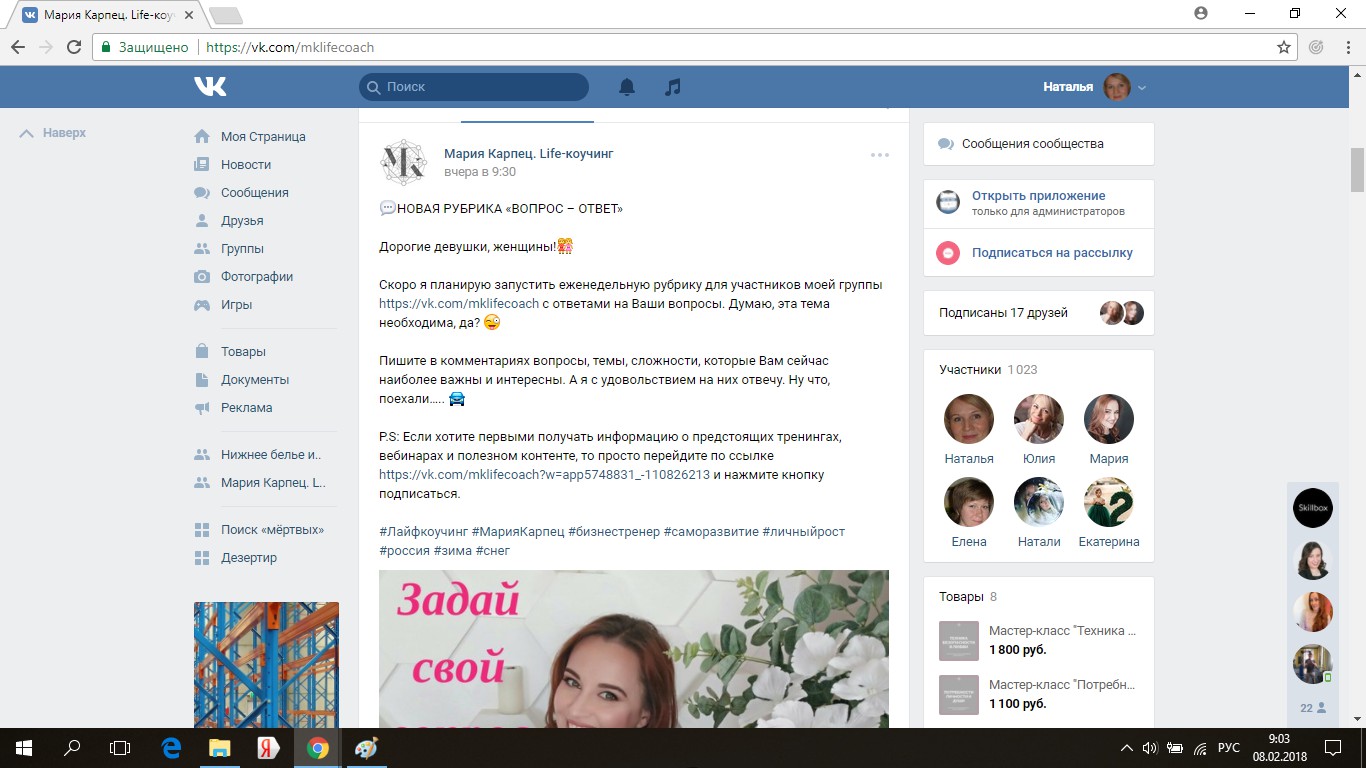Open Участники members list header
The image size is (1366, 768).
coord(970,370)
